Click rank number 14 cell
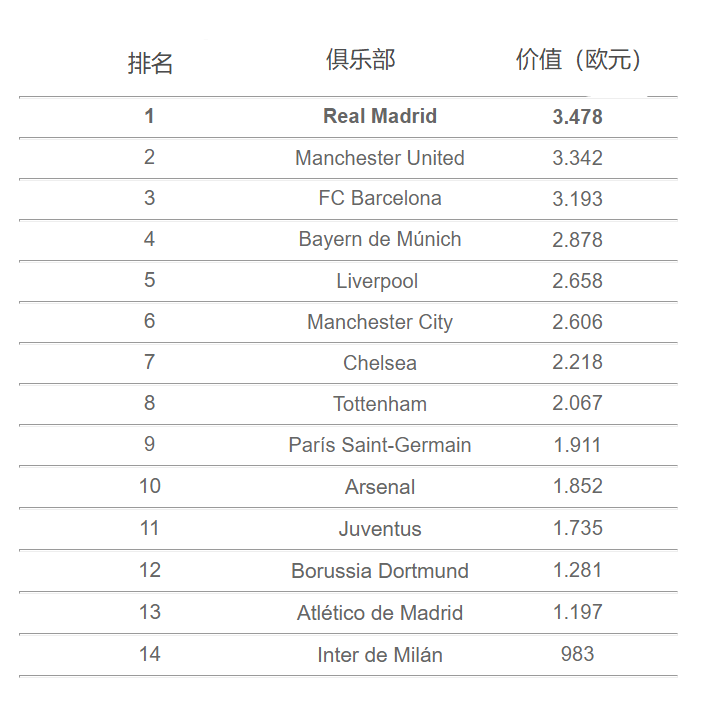The height and width of the screenshot is (712, 716). (x=150, y=654)
